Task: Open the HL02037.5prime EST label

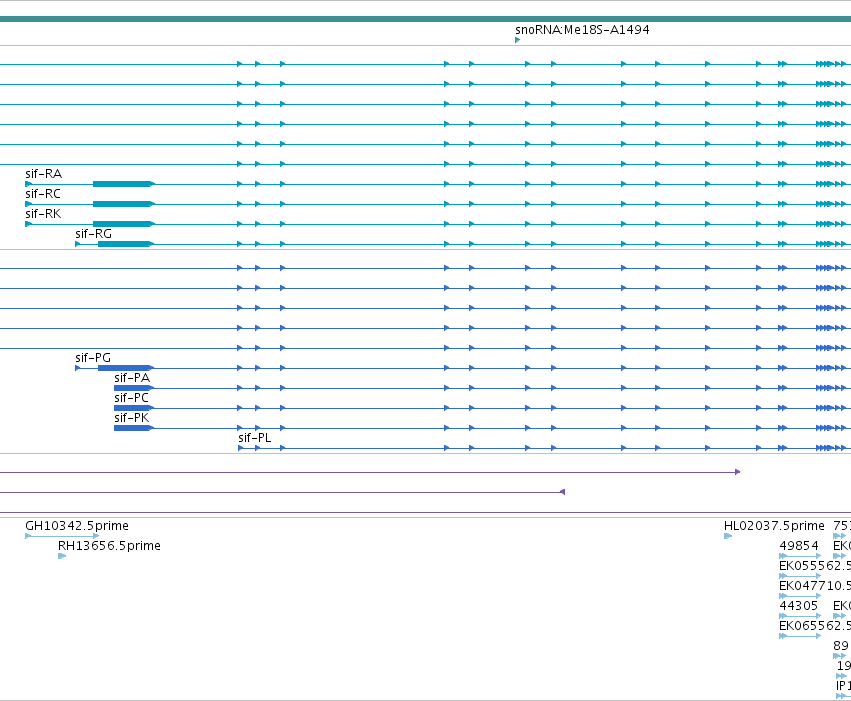Action: tap(774, 526)
